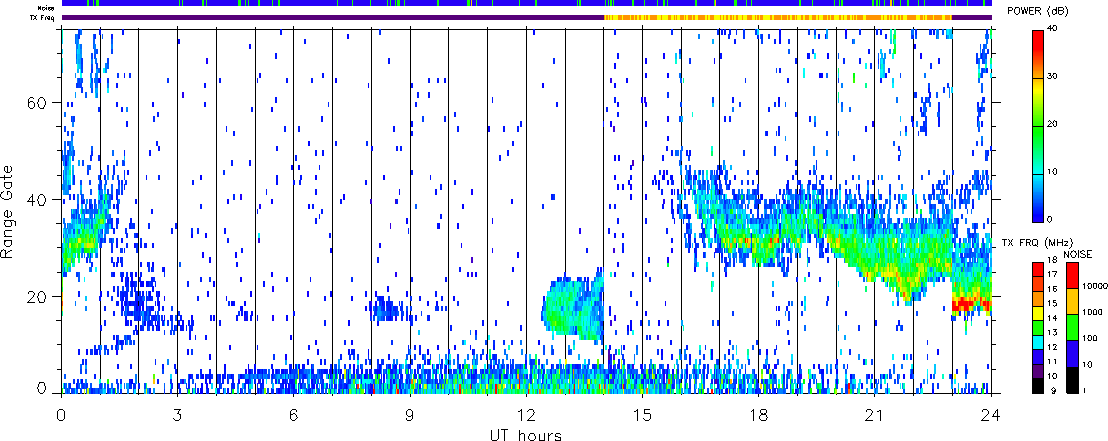The height and width of the screenshot is (441, 1108).
Task: Click the 13 label on the TX FRQ scale
Action: (x=1053, y=333)
